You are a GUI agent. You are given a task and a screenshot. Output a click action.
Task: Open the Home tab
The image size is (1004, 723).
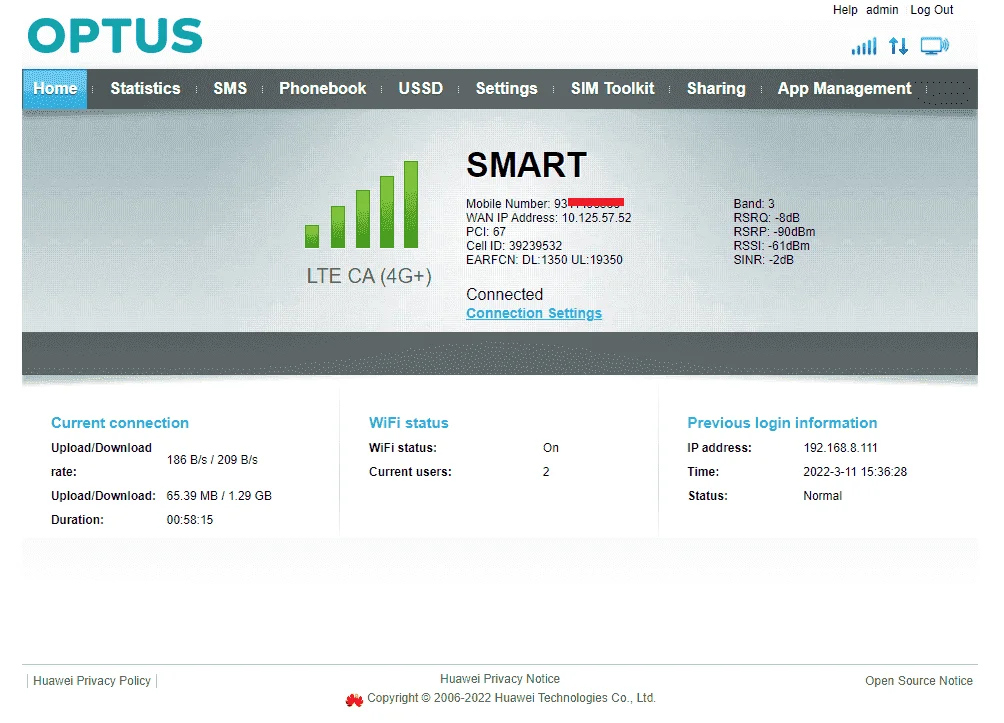pyautogui.click(x=55, y=88)
